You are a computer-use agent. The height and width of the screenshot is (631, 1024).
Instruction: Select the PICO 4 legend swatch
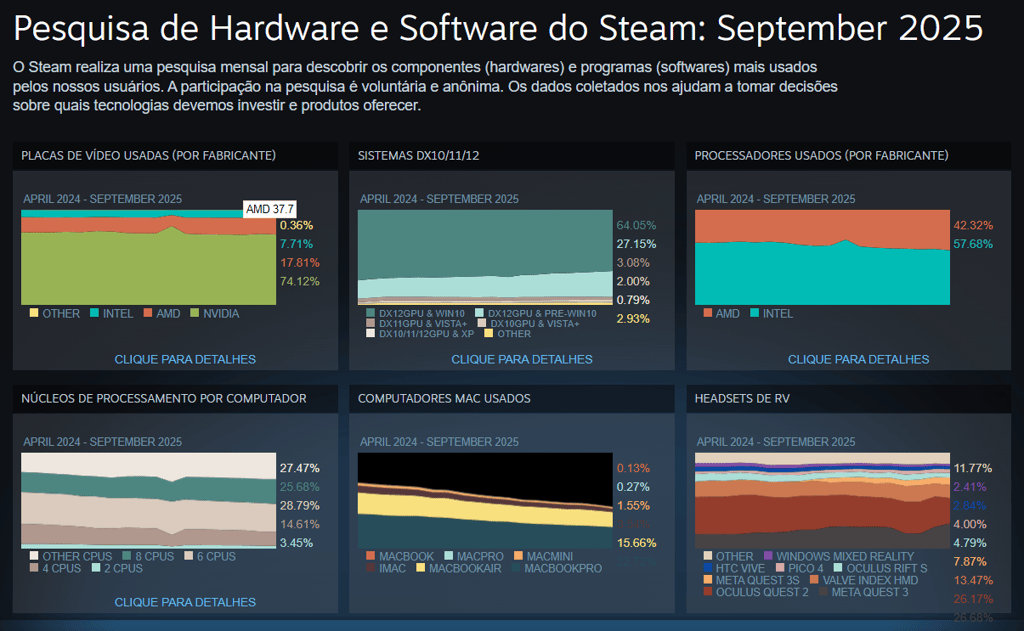(780, 568)
